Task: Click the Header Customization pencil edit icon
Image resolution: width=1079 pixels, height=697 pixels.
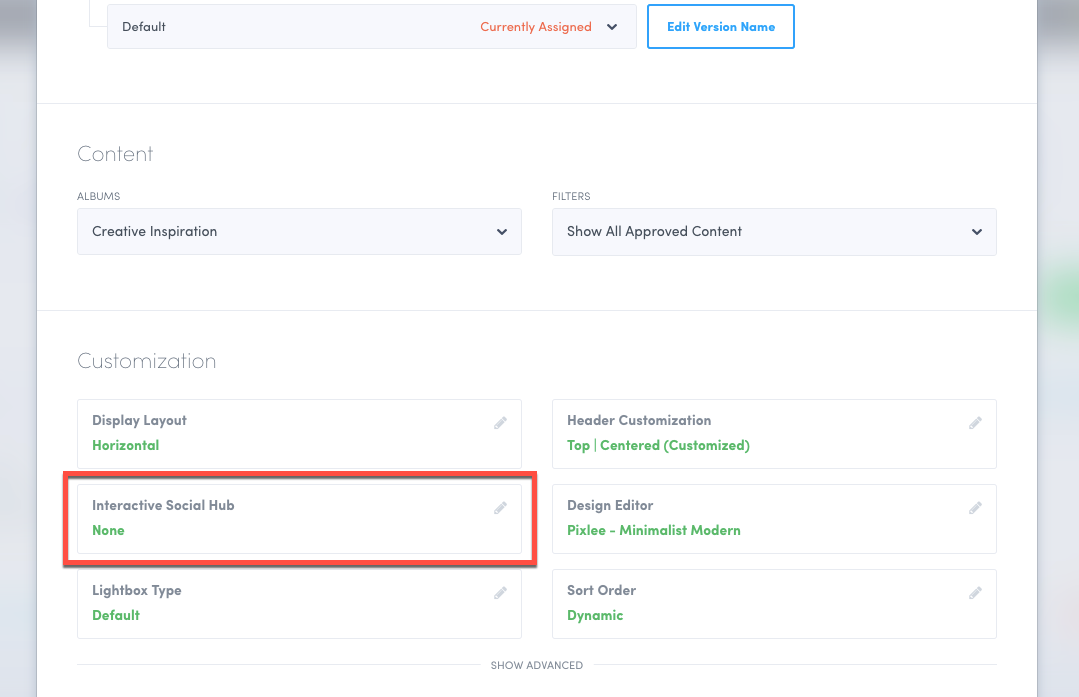Action: 975,423
